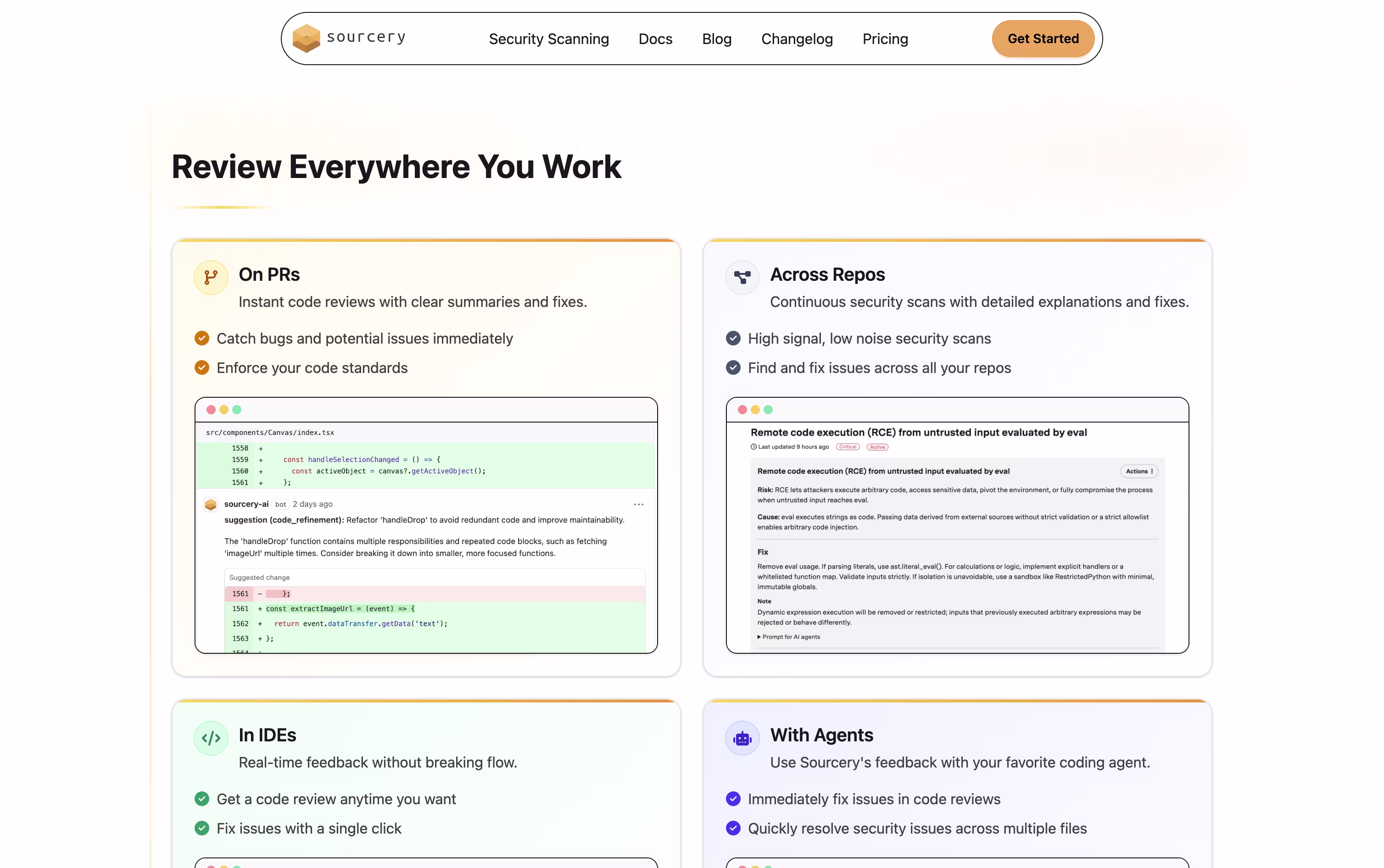Click the red dot in On PRs window
Screen dimensions: 1384x868
tap(211, 410)
